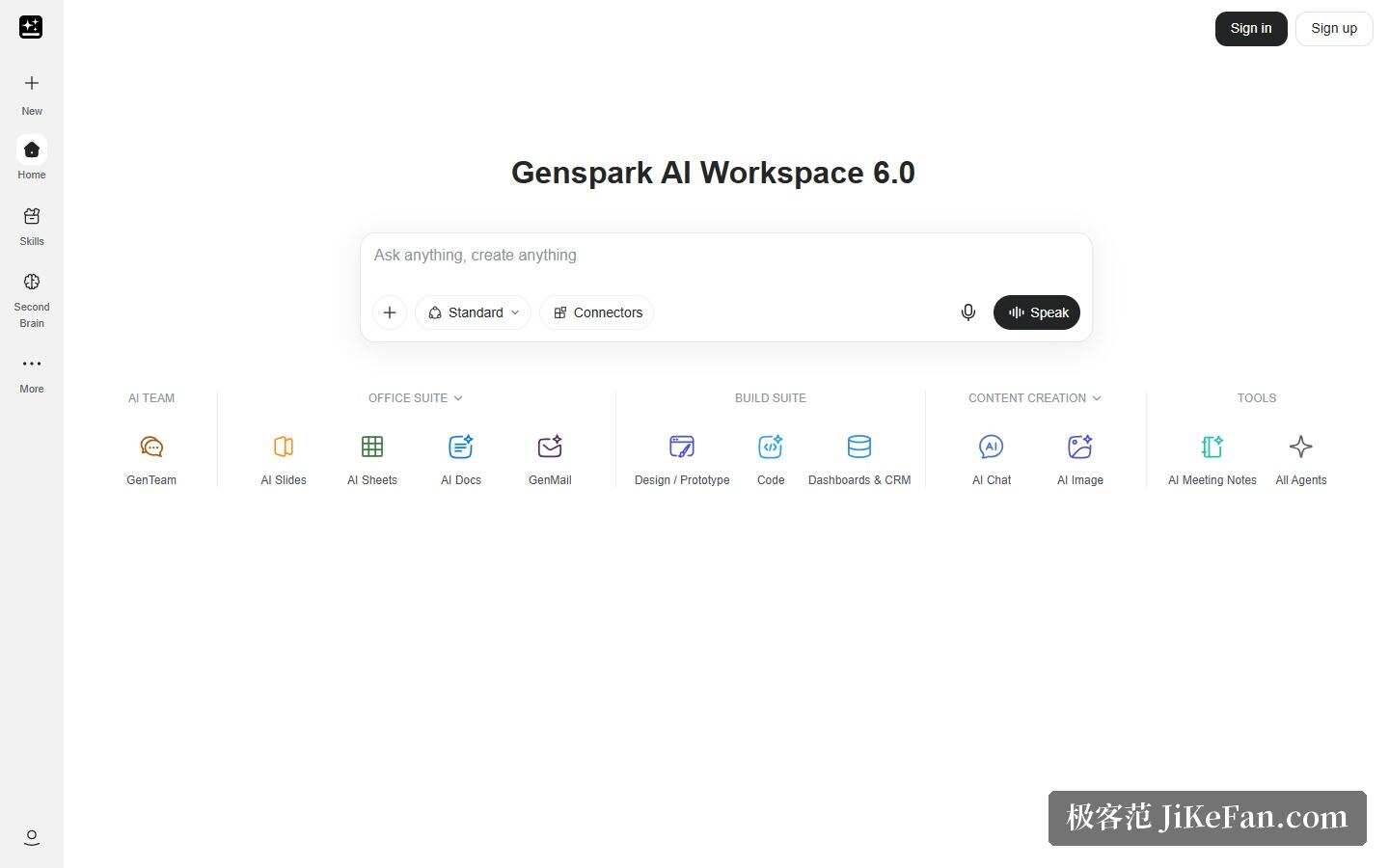Open the Connectors button

[597, 312]
